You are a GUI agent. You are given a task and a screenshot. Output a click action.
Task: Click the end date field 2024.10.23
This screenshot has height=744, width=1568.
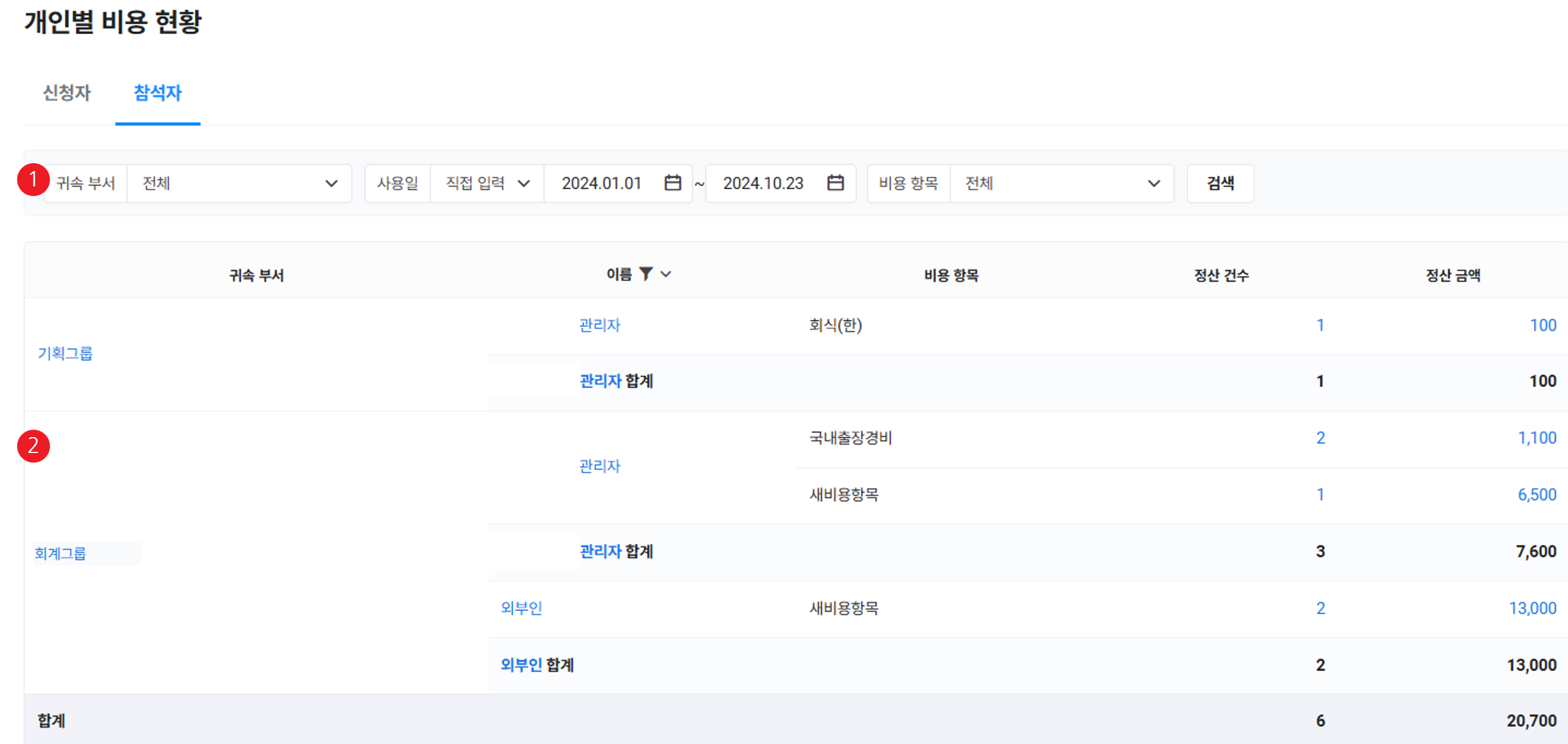(762, 183)
